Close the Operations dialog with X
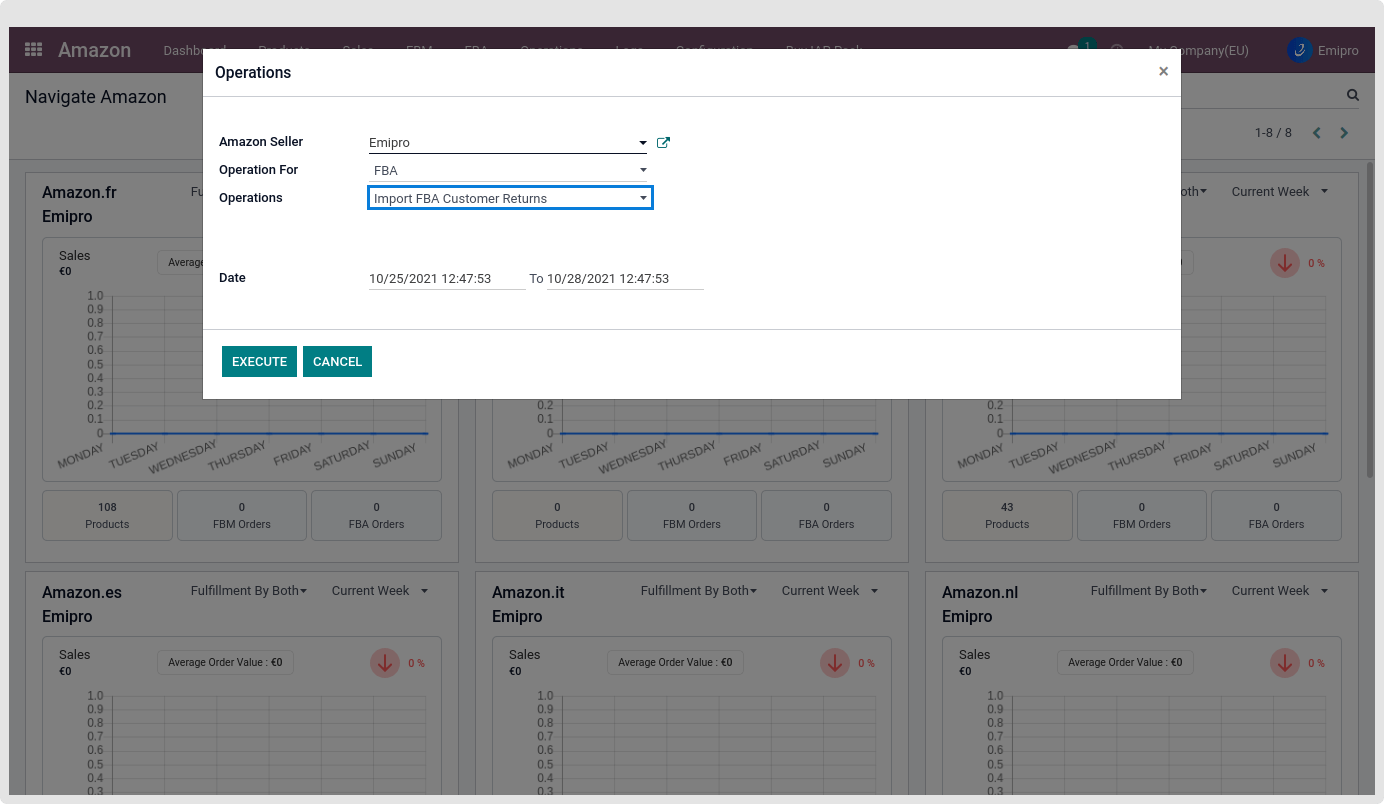Screen dimensions: 1384x804 click(1163, 72)
